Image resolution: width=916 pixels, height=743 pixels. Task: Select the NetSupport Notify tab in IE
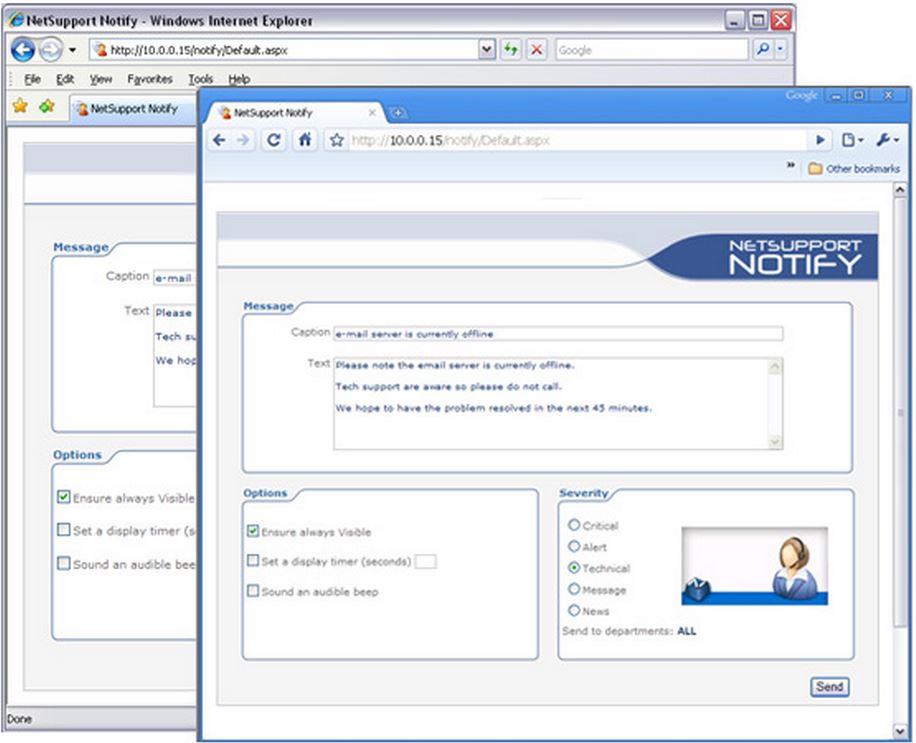coord(133,109)
